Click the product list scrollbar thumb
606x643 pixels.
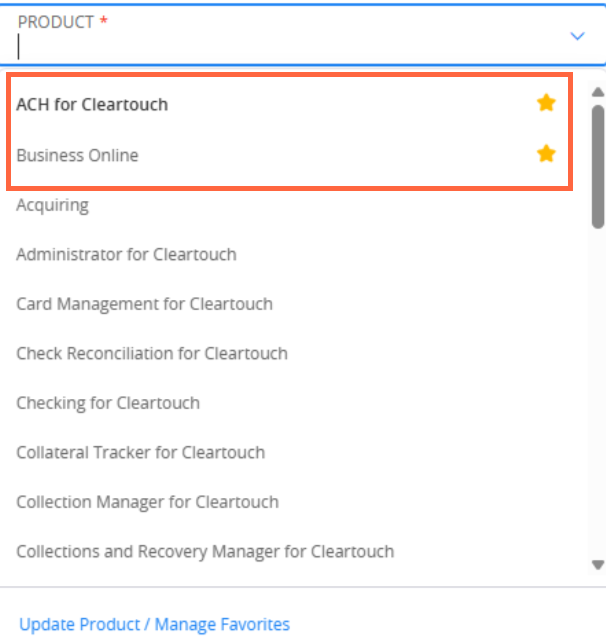[598, 165]
